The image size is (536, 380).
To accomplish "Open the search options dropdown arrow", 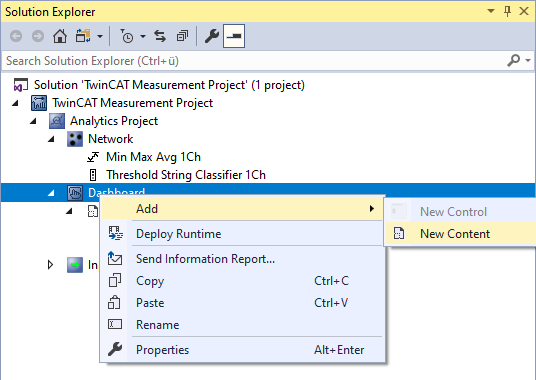I will (x=528, y=60).
